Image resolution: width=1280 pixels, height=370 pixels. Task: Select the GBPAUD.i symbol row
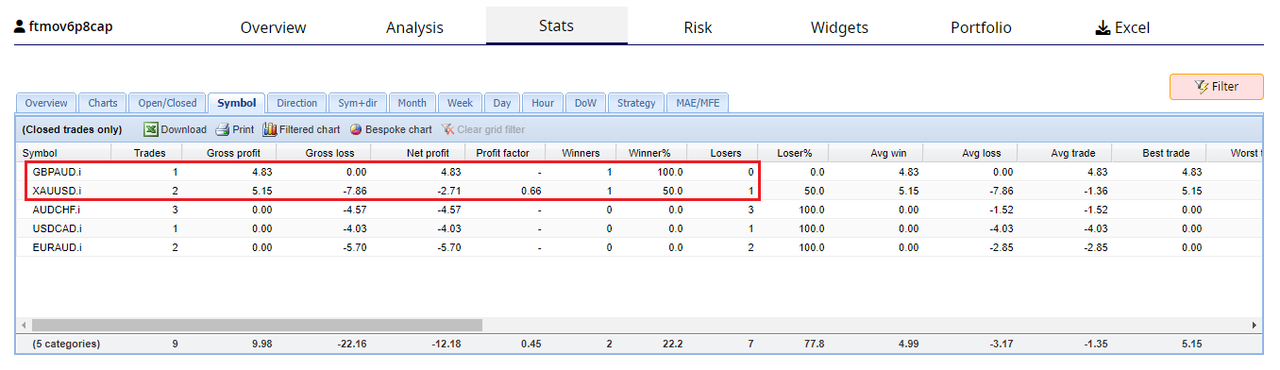[640, 172]
